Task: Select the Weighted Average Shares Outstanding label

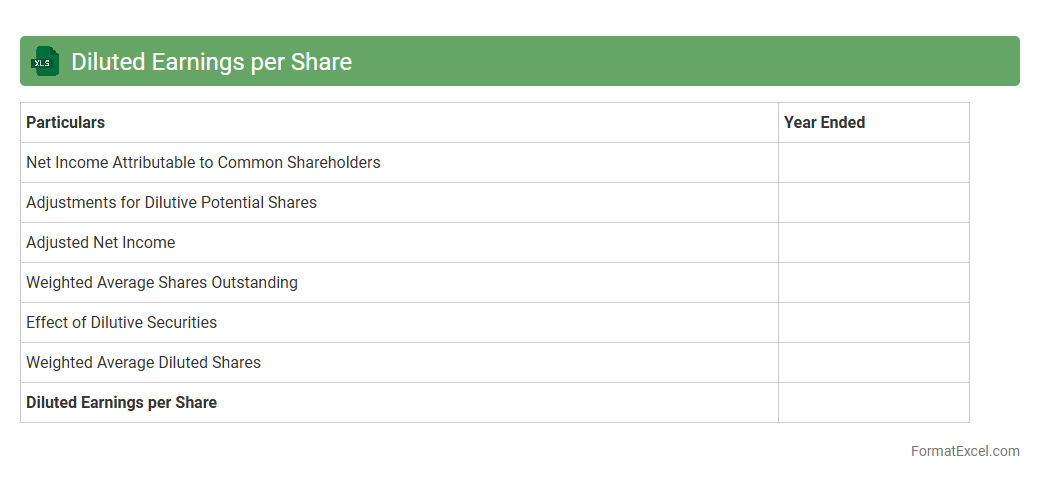Action: point(162,283)
